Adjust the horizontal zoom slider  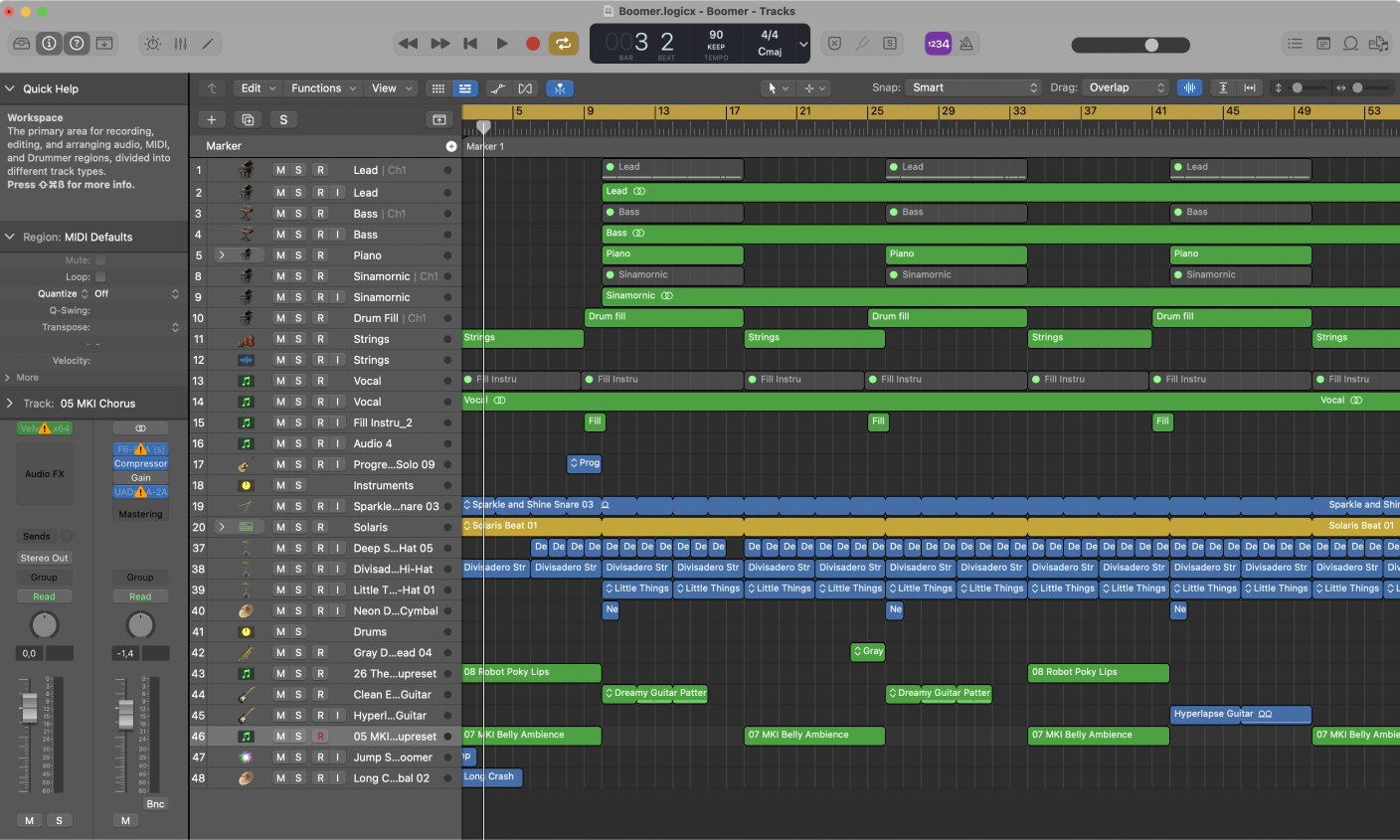point(1357,87)
